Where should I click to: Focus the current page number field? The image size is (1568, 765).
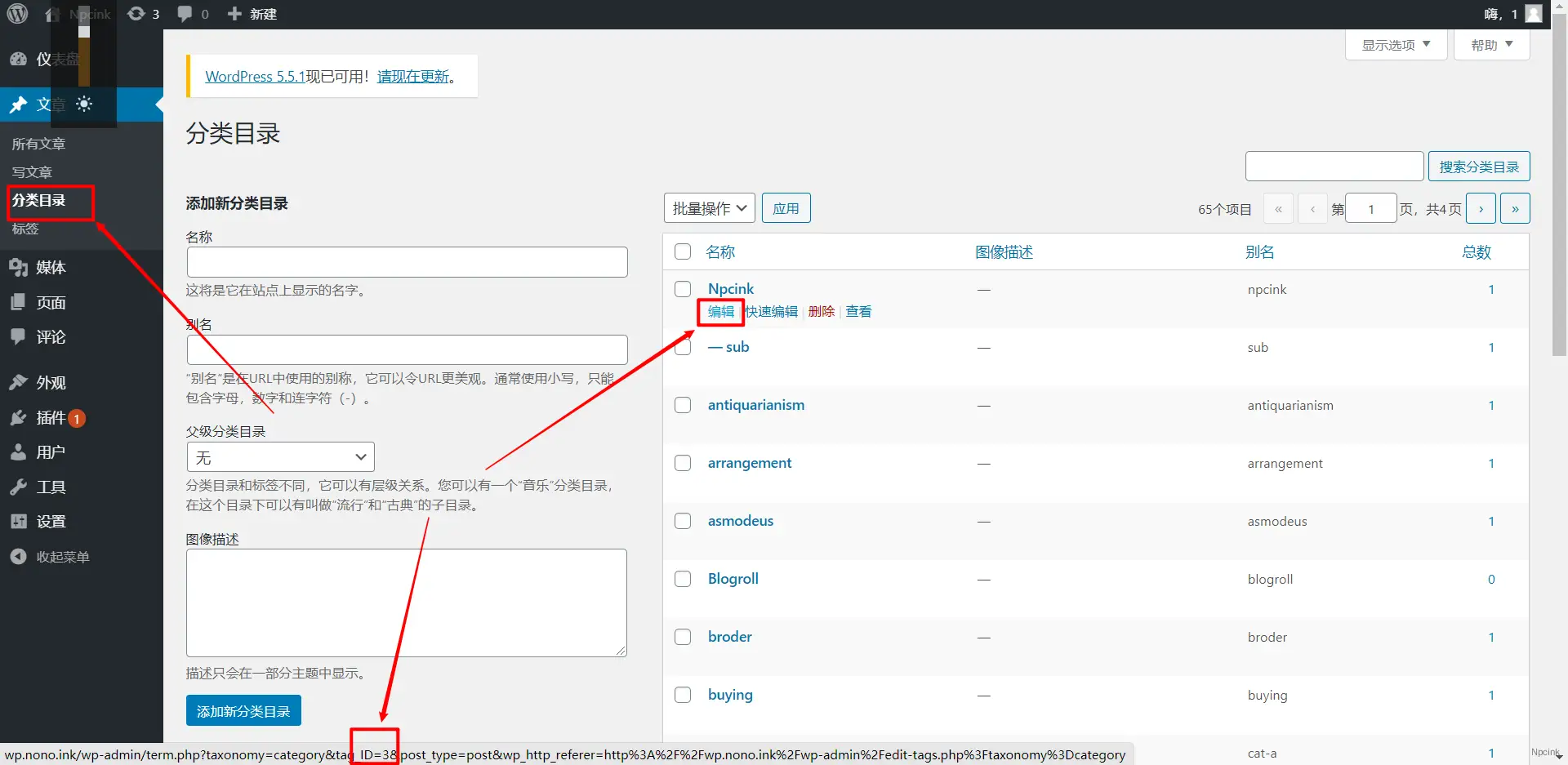pos(1371,209)
